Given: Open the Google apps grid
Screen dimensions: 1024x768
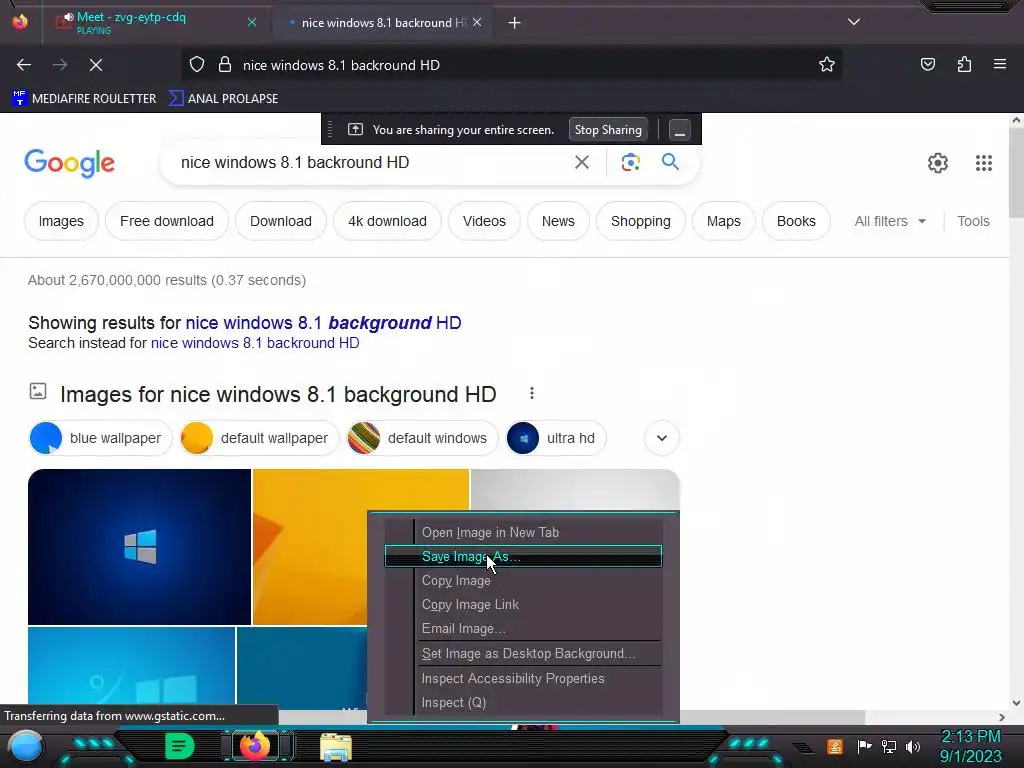Looking at the screenshot, I should coord(984,163).
